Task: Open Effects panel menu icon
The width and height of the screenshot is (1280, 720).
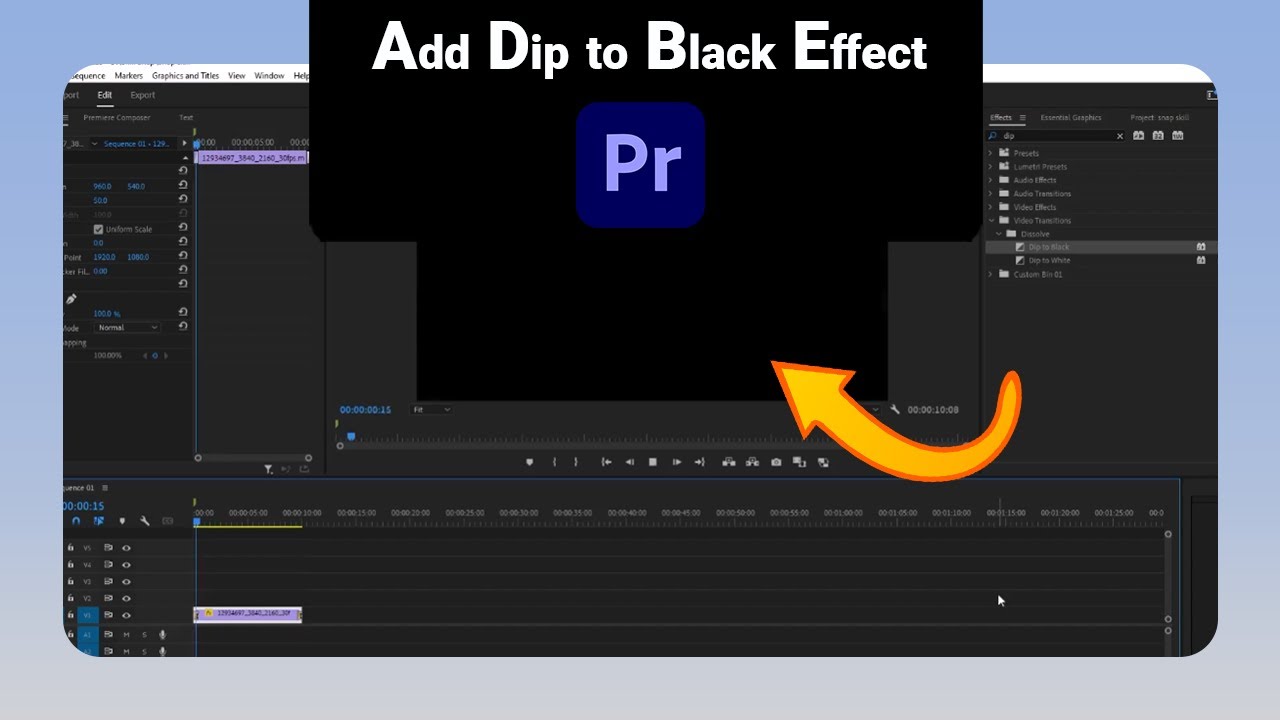Action: coord(1022,118)
